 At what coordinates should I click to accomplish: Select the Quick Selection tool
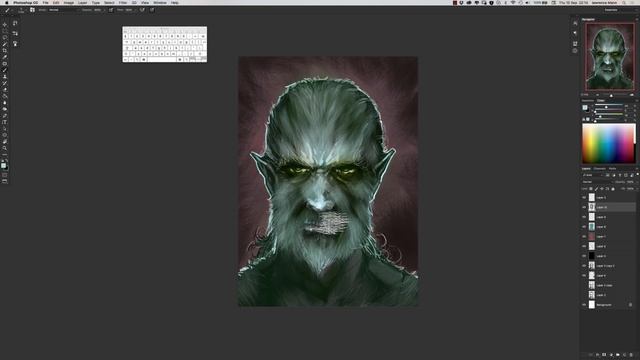tap(5, 44)
